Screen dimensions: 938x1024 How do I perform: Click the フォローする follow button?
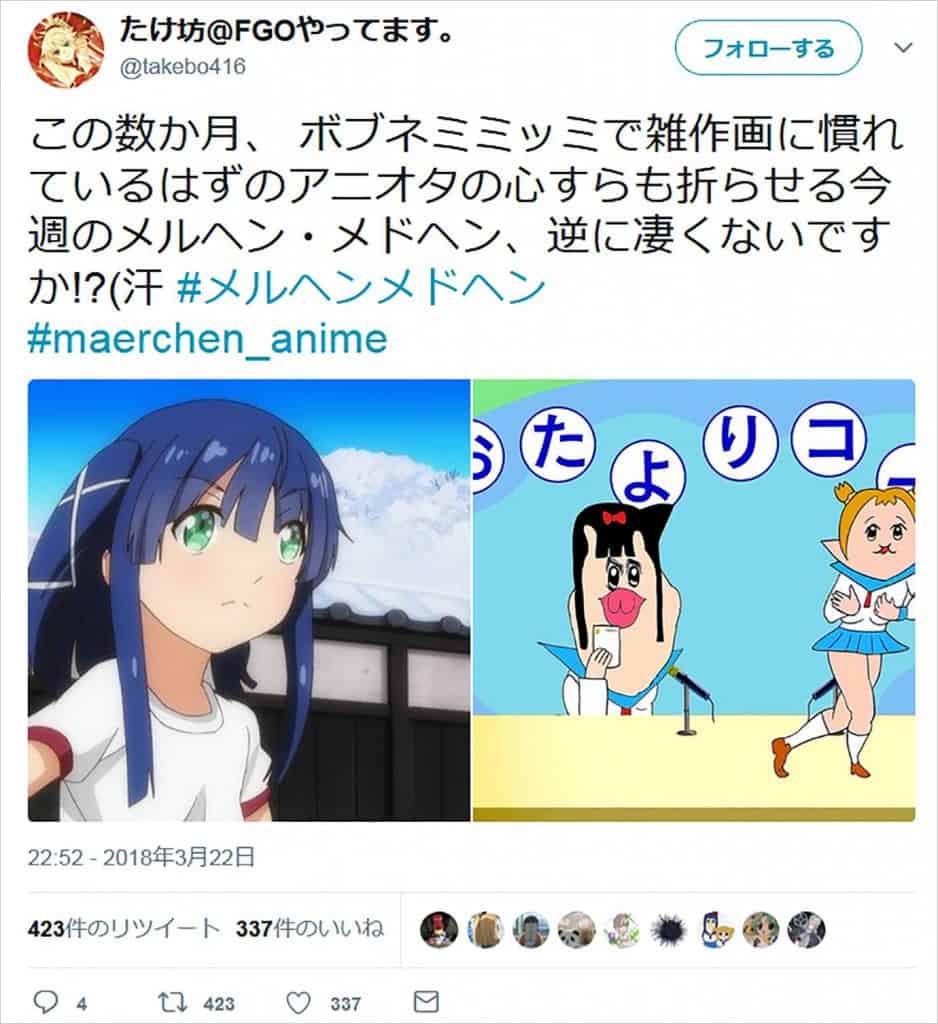[x=769, y=48]
